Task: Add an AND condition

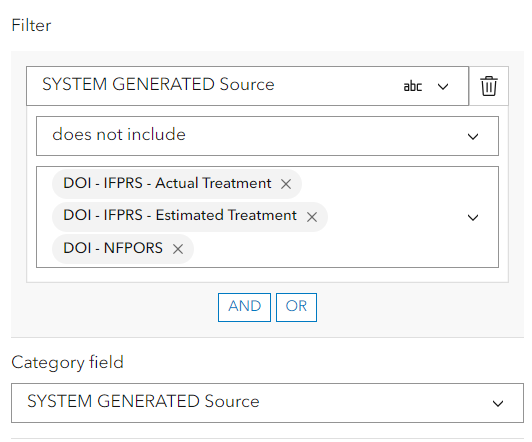Action: pos(244,307)
